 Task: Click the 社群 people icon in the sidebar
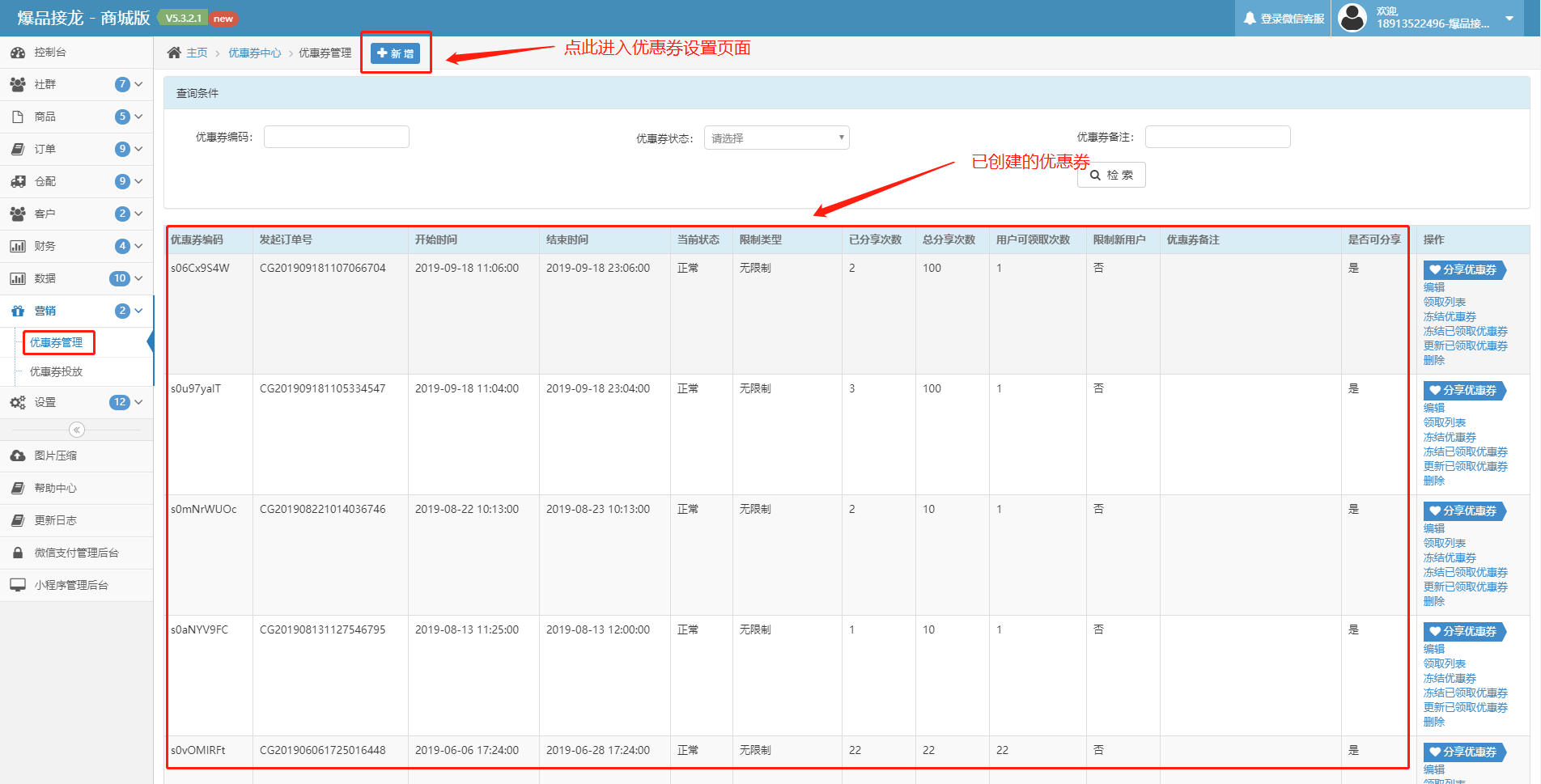coord(17,84)
